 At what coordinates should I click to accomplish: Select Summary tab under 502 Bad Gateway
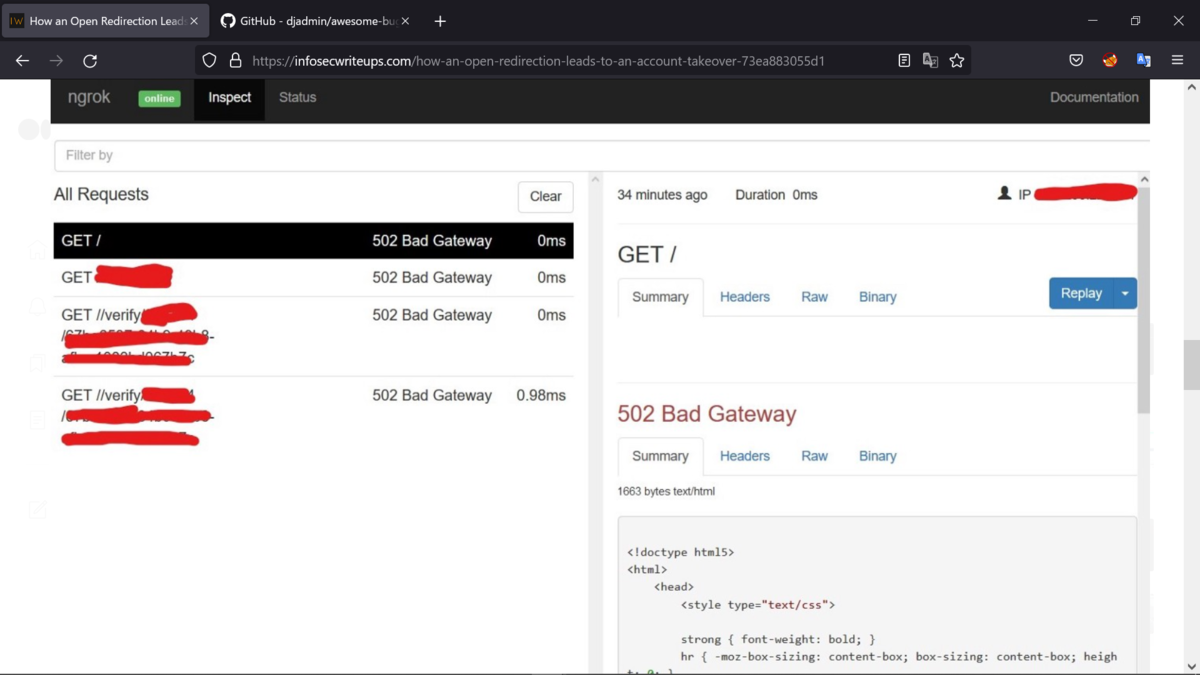[x=660, y=456]
